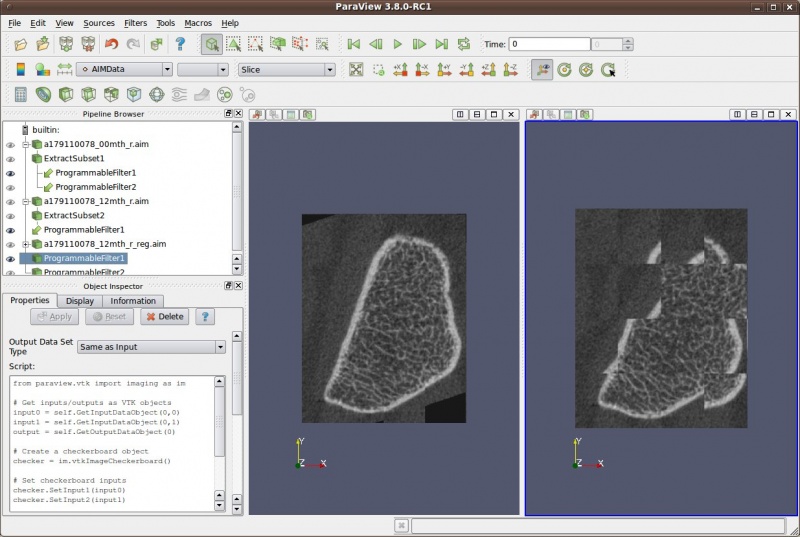Screen dimensions: 800x537
Task: Reset the camera view
Action: pyautogui.click(x=356, y=69)
